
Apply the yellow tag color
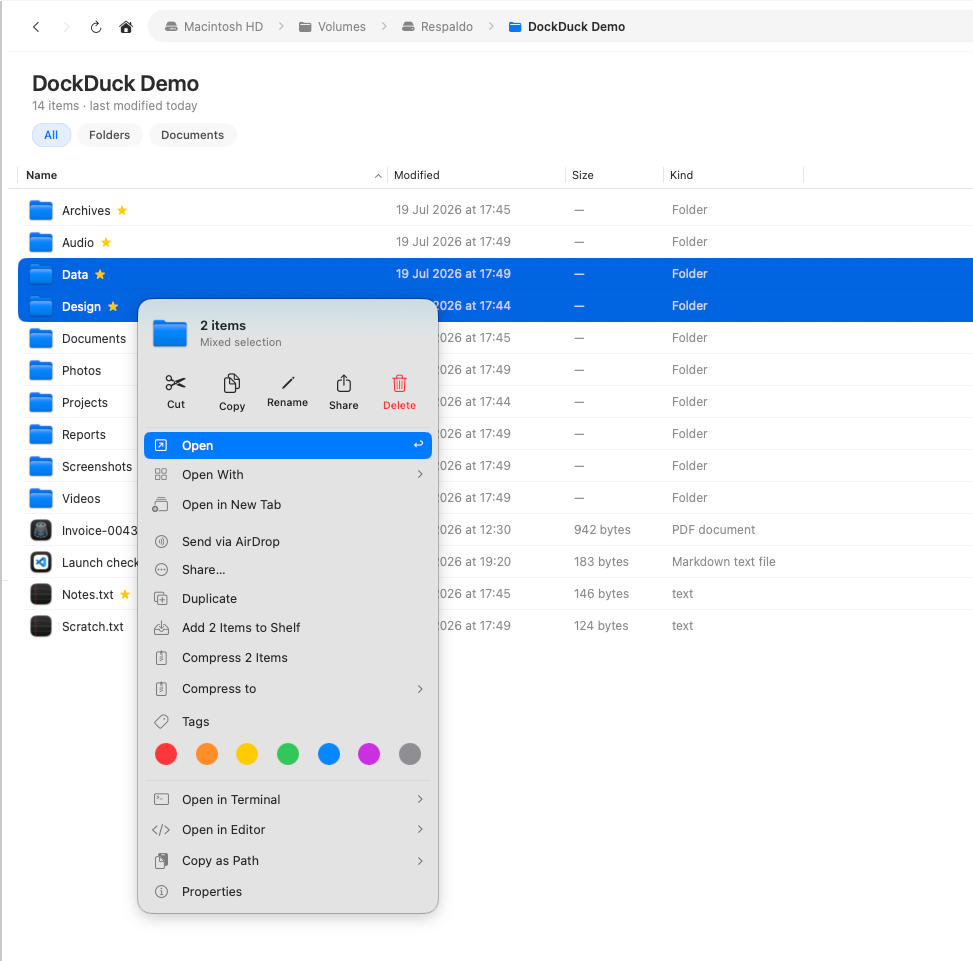point(247,754)
